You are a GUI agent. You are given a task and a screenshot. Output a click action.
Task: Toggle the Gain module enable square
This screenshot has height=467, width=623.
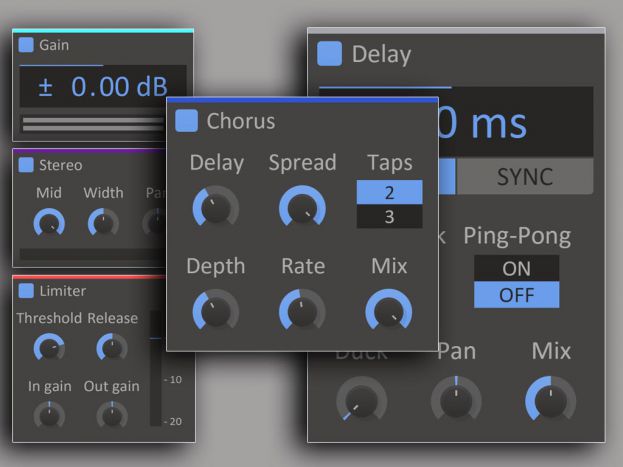26,45
